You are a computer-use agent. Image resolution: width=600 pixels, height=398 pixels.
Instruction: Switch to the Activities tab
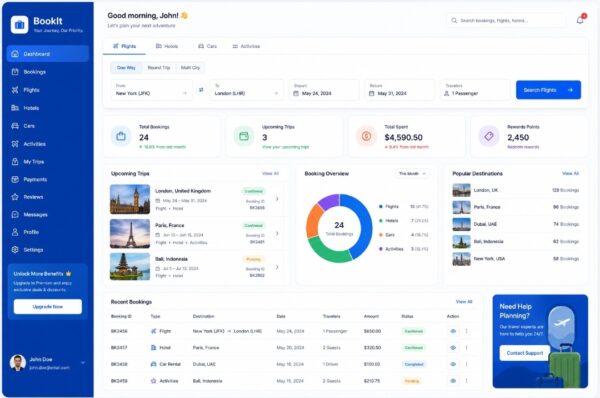(246, 46)
